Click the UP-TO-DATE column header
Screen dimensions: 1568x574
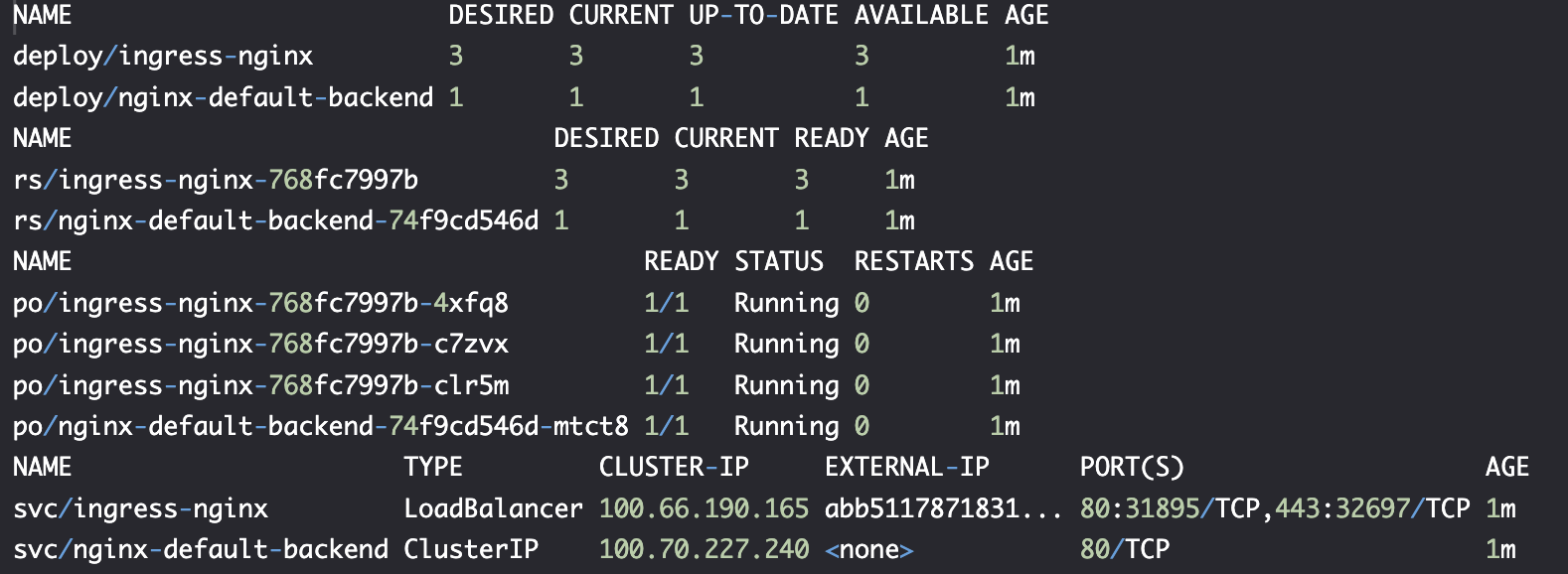(763, 15)
